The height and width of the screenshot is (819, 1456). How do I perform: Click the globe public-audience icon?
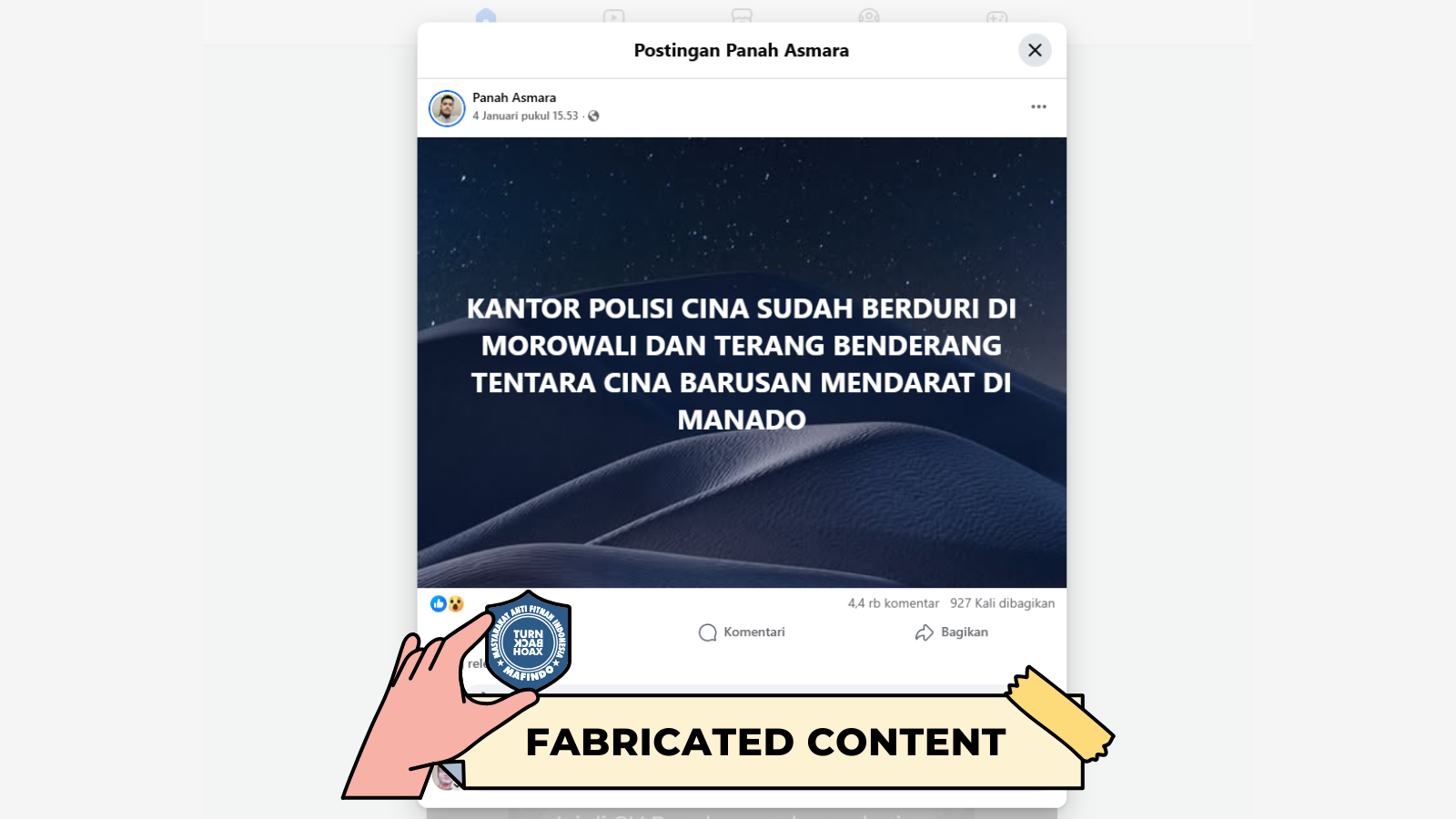coord(593,116)
